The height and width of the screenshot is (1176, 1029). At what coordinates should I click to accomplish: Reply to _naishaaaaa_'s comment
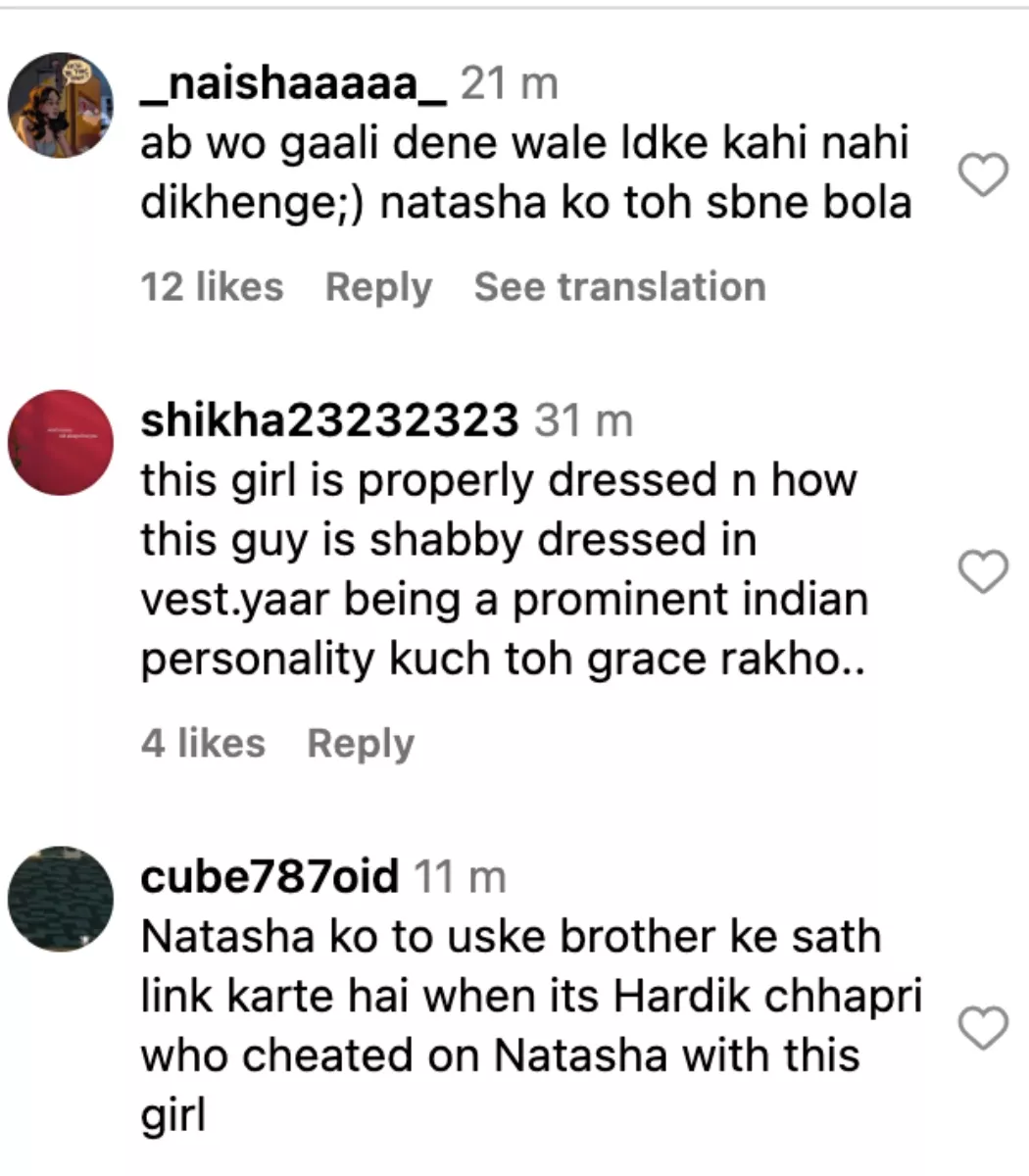tap(378, 288)
